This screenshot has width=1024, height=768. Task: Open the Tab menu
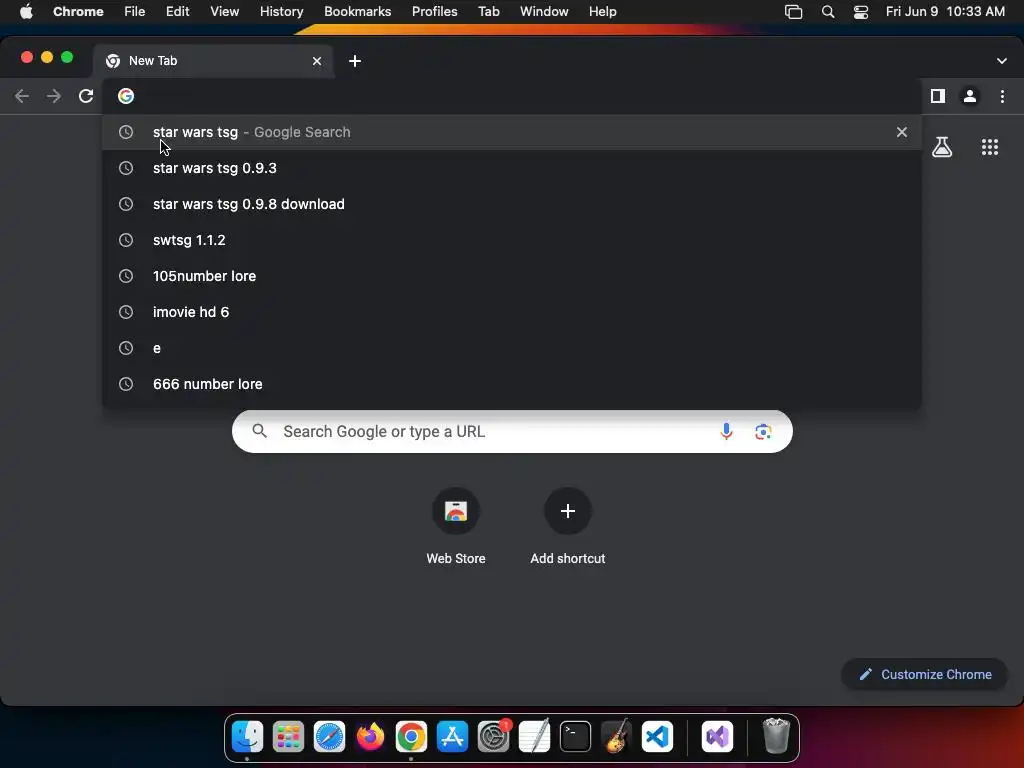[488, 12]
